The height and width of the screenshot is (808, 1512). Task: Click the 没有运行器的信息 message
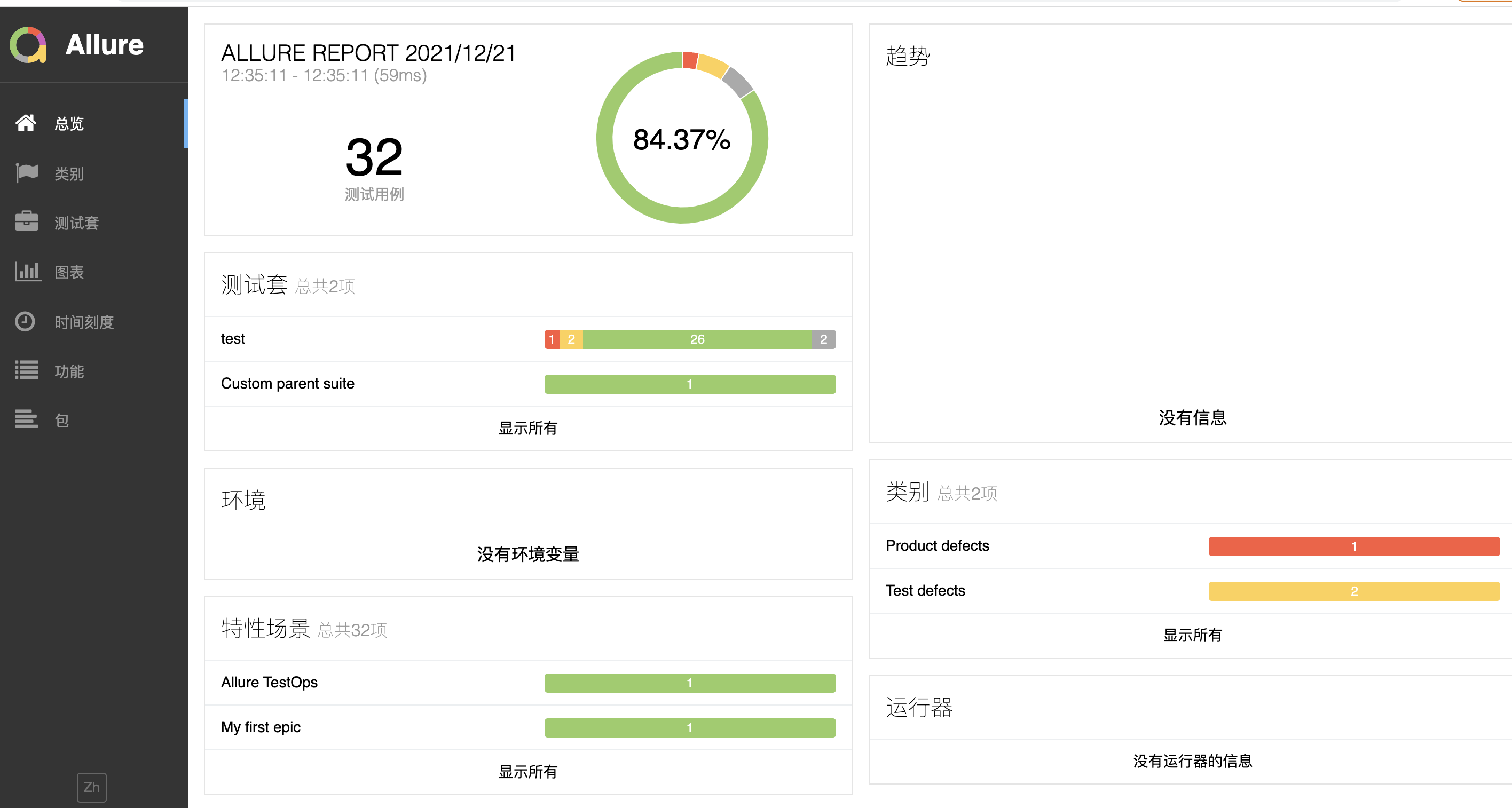coord(1193,761)
